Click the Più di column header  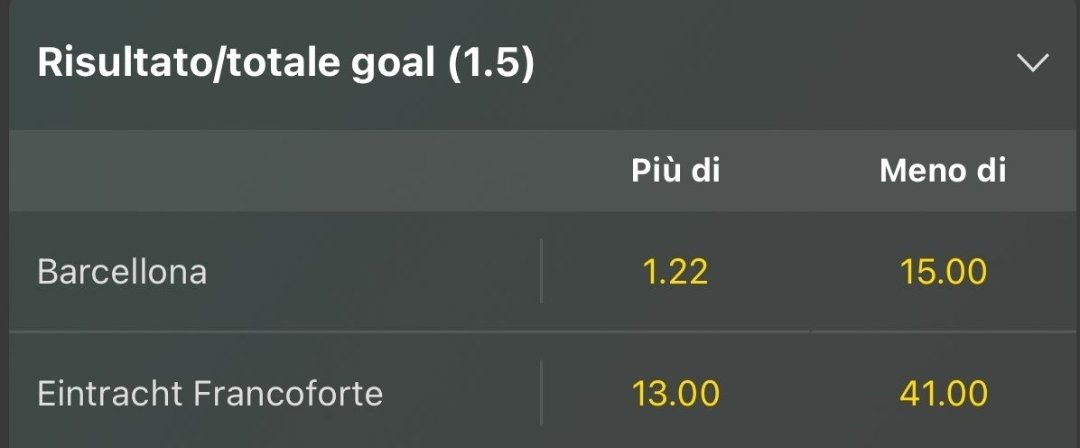coord(675,171)
